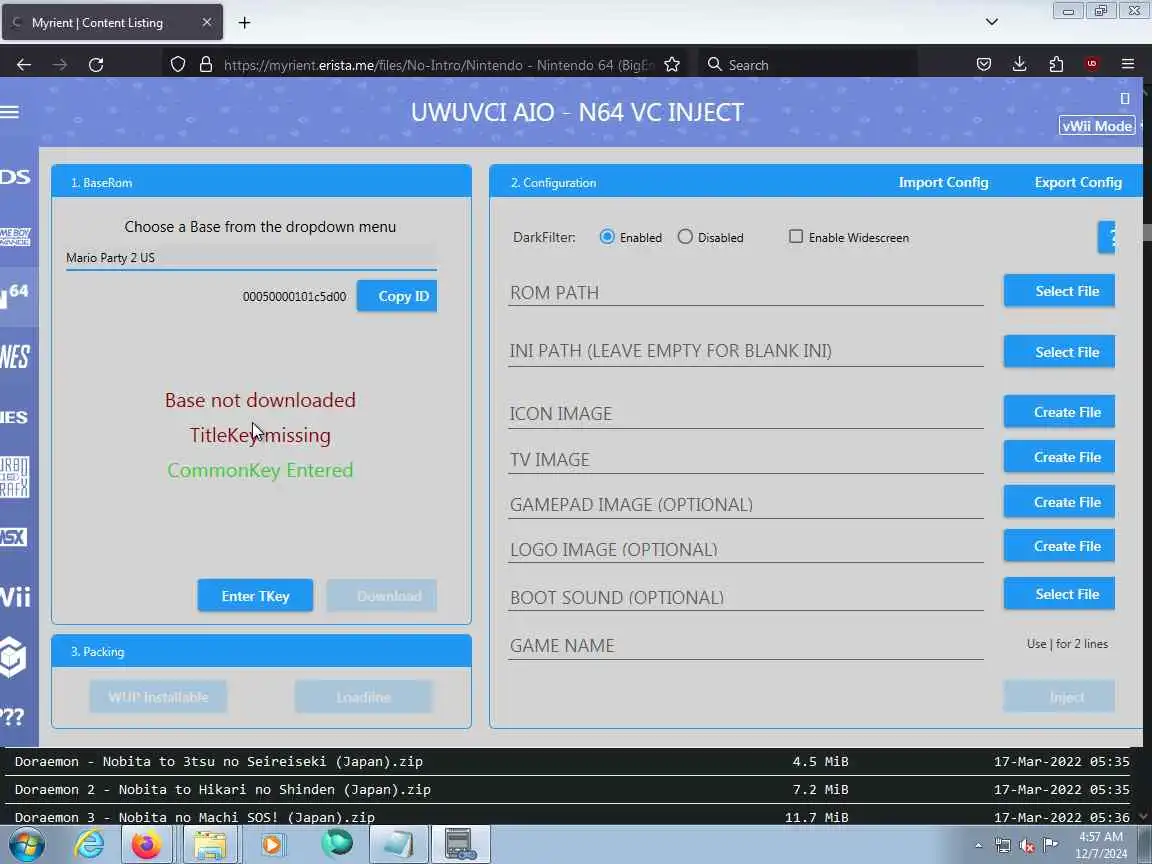Select the TurboGrafx console icon
1152x864 pixels.
point(15,477)
